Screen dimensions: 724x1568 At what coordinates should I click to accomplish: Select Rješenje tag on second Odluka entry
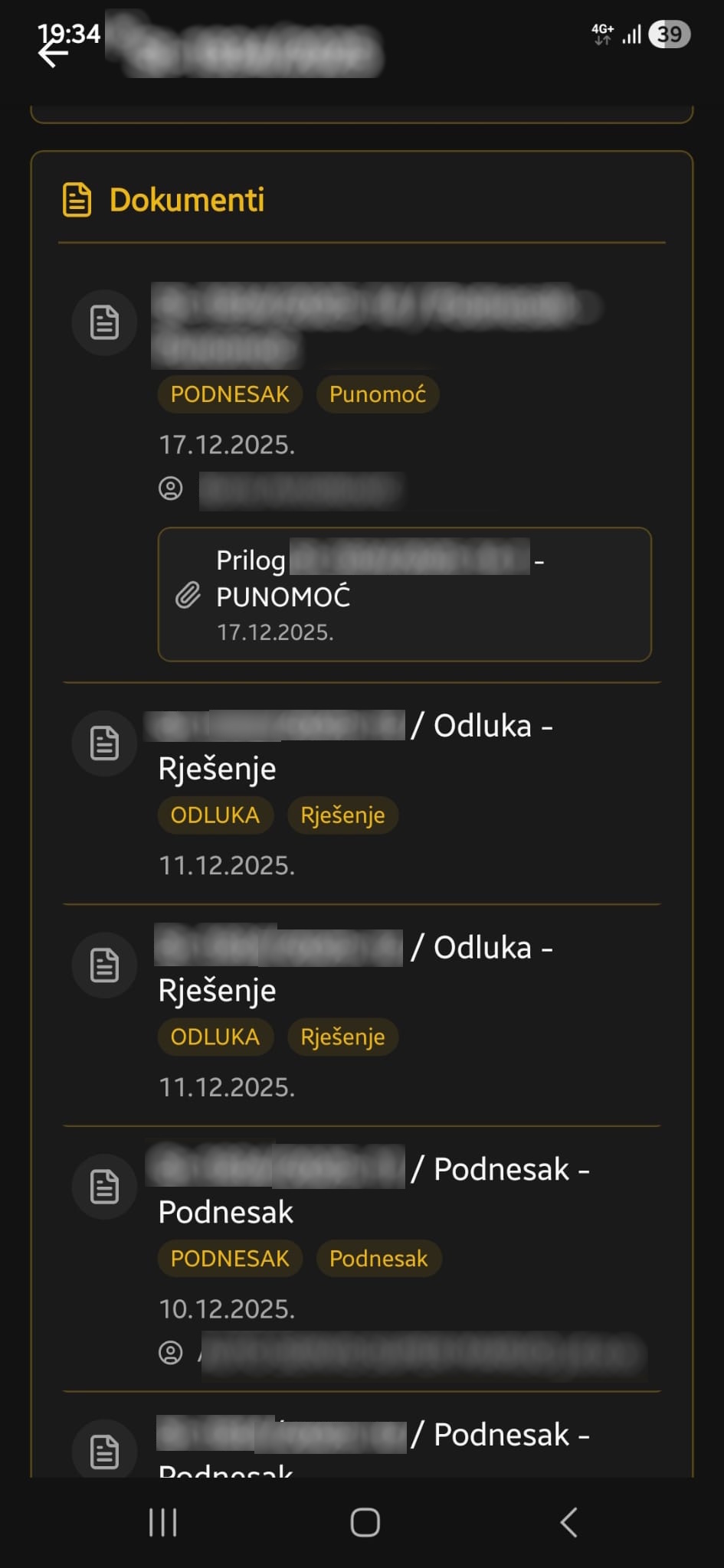pos(342,1037)
